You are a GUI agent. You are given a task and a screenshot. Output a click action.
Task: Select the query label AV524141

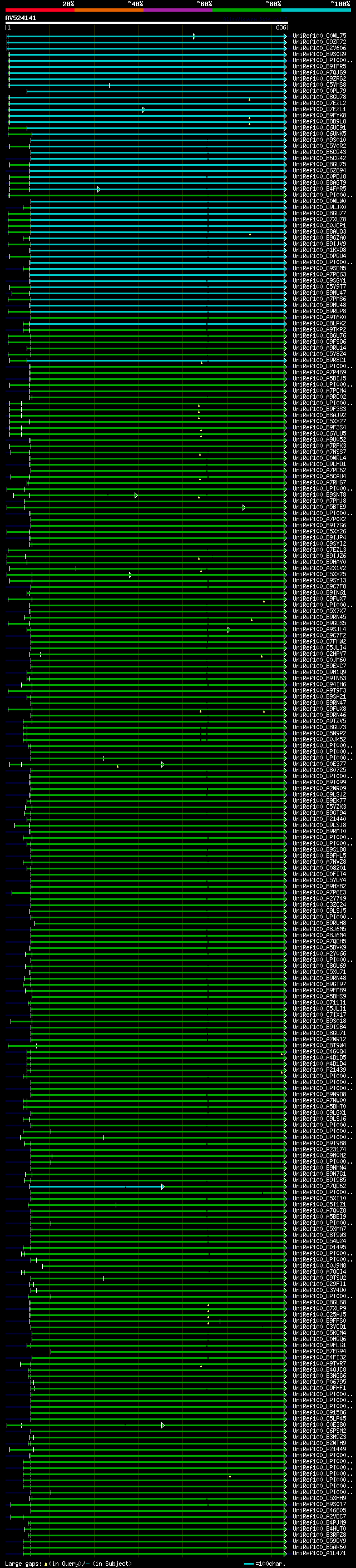21,18
